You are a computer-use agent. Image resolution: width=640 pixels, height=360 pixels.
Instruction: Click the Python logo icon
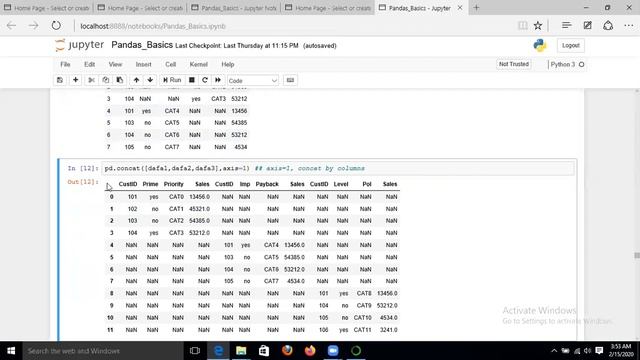[x=540, y=45]
